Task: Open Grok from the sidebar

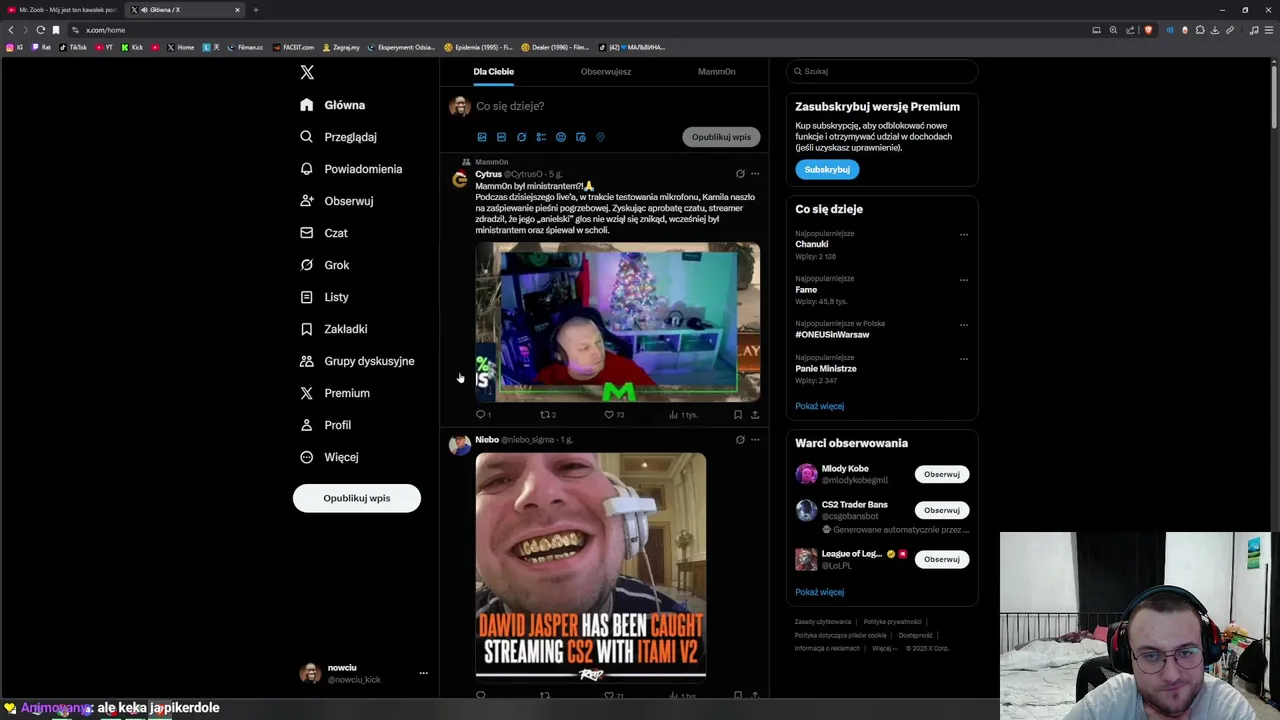Action: point(325,265)
